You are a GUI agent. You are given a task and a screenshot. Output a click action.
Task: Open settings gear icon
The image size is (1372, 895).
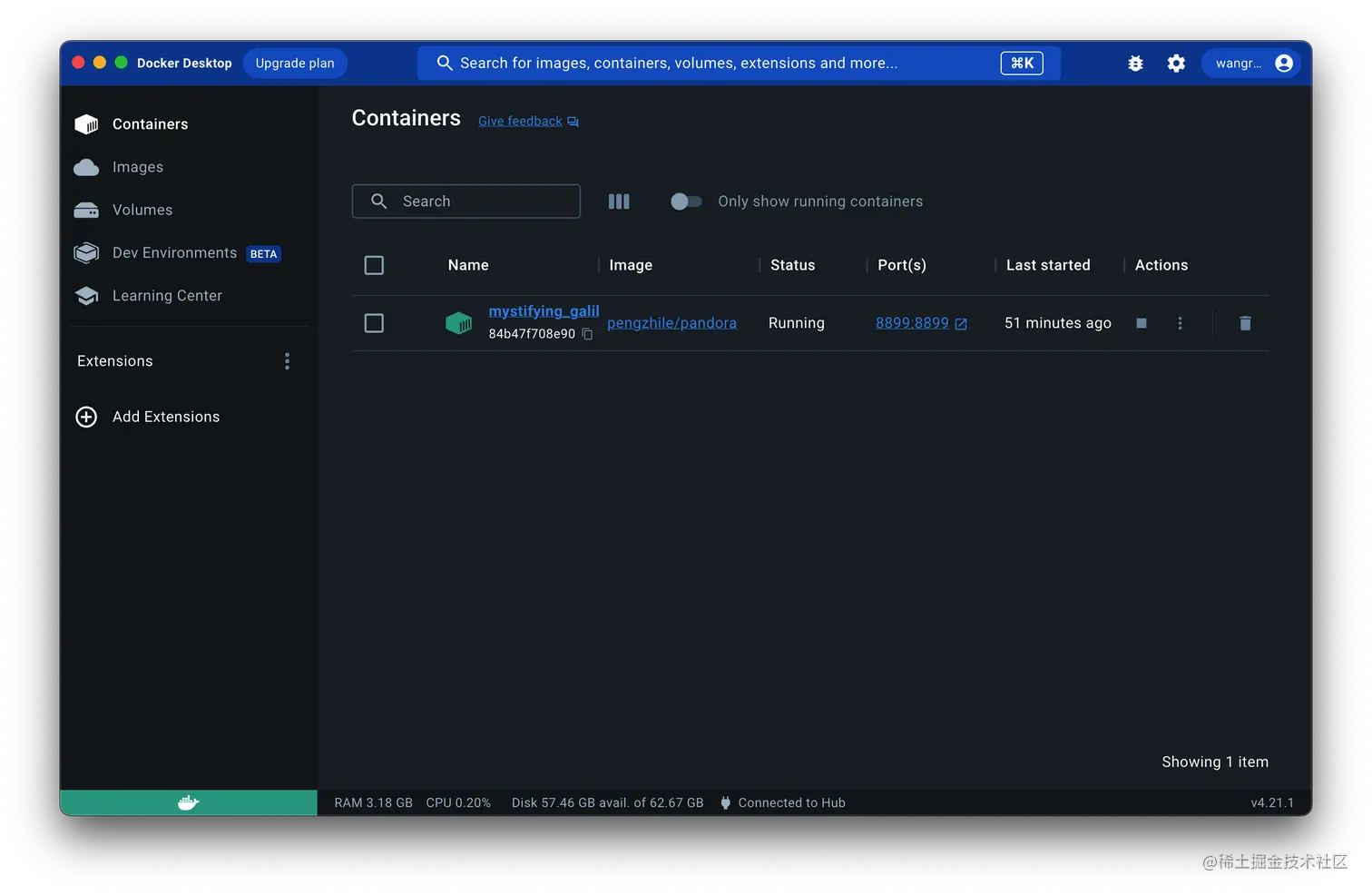tap(1176, 64)
